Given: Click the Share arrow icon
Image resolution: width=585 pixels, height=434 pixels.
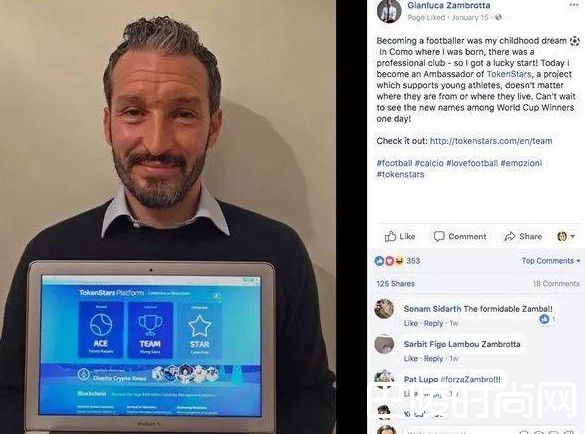Looking at the screenshot, I should (x=509, y=236).
